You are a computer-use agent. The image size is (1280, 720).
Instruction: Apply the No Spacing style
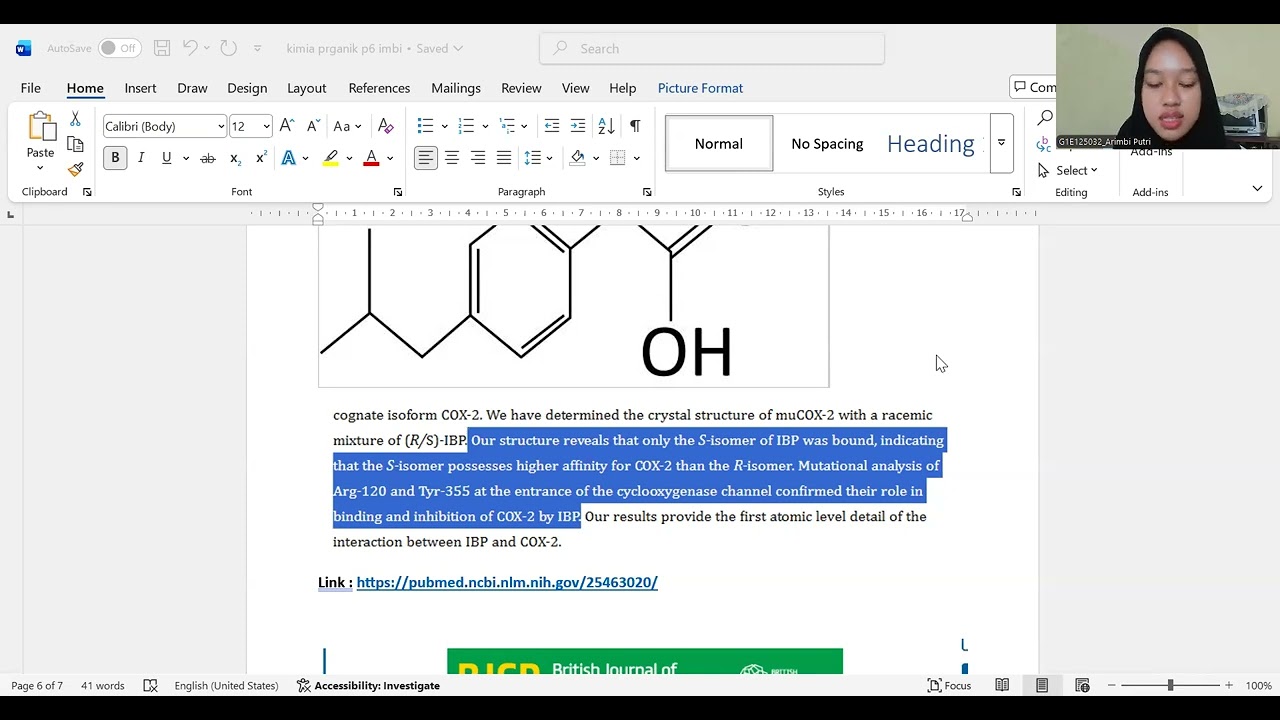coord(827,144)
